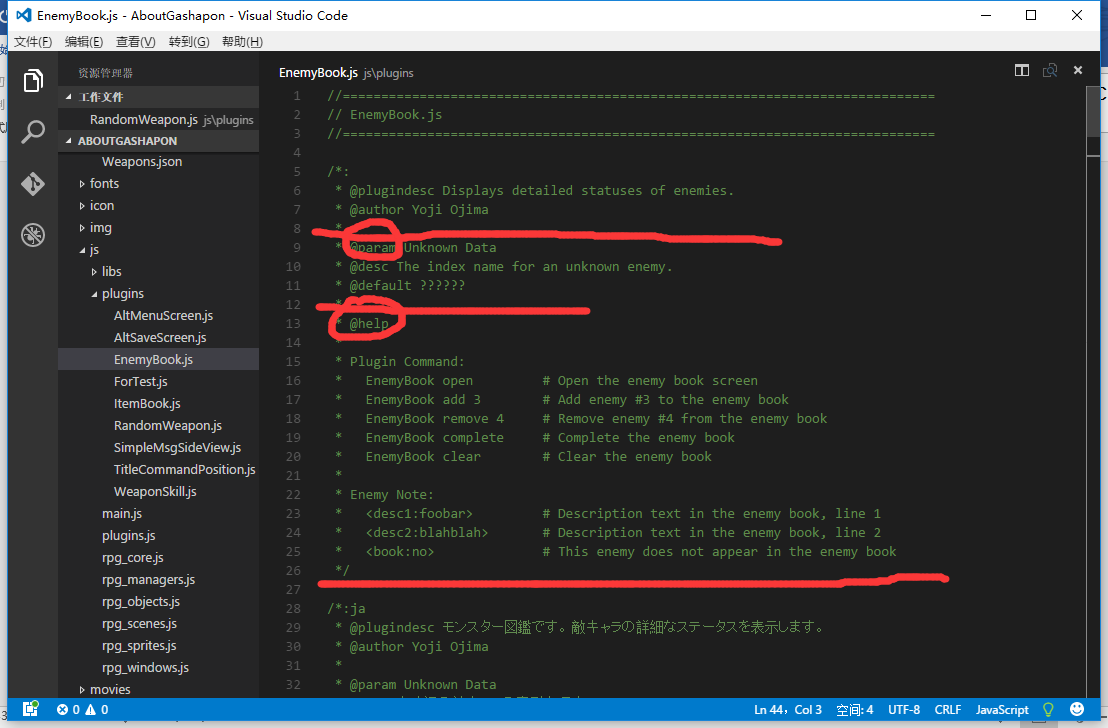This screenshot has width=1108, height=728.
Task: Click the sync icon at status bar start
Action: pyautogui.click(x=30, y=708)
